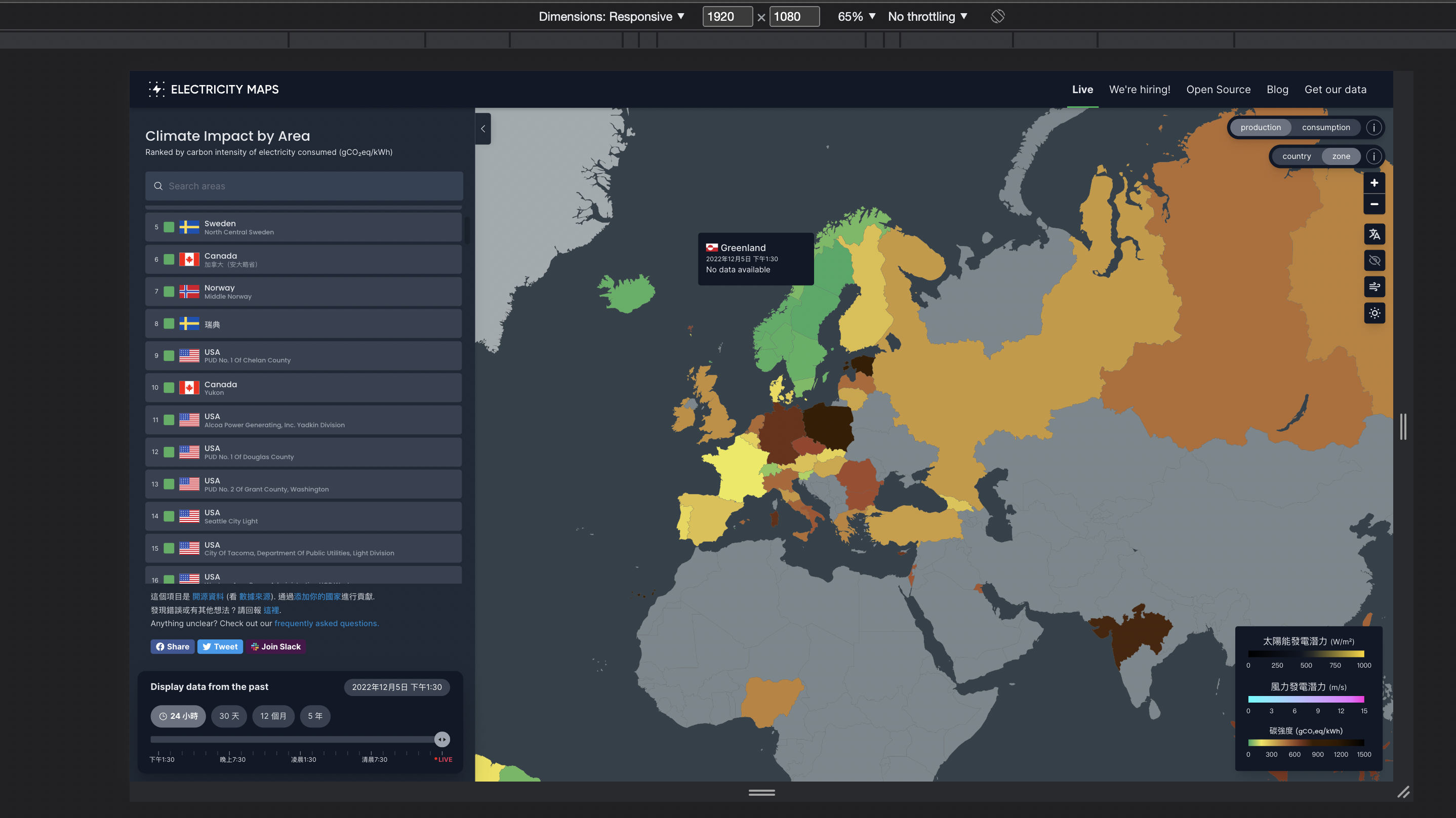The width and height of the screenshot is (1456, 818).
Task: Select the colorblind mode eye icon
Action: tap(1374, 260)
